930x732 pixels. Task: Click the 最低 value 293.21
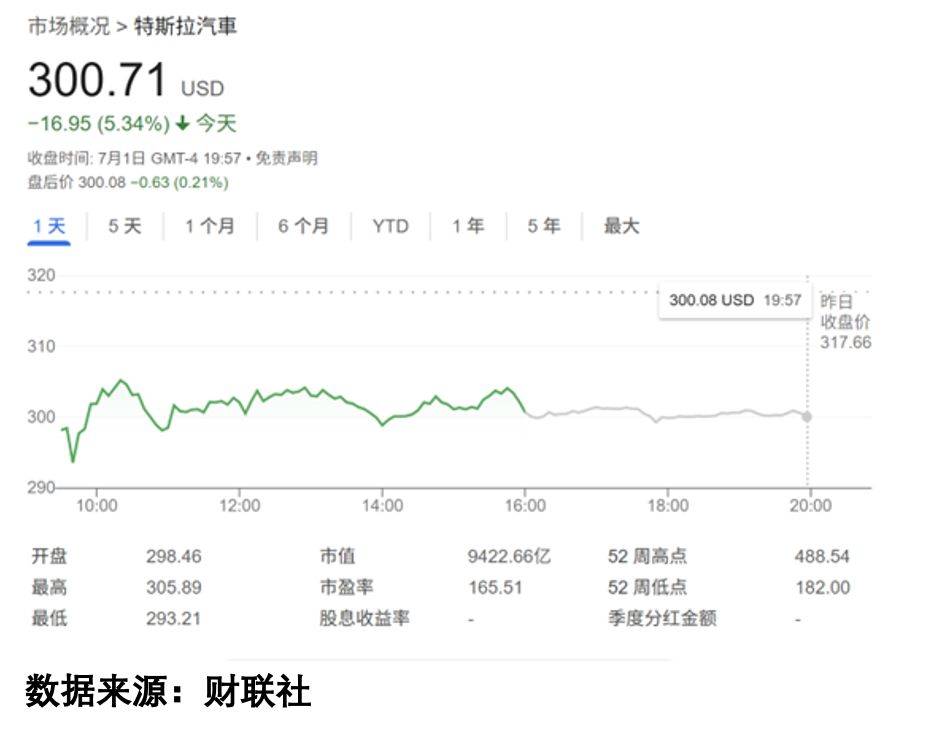tap(174, 618)
